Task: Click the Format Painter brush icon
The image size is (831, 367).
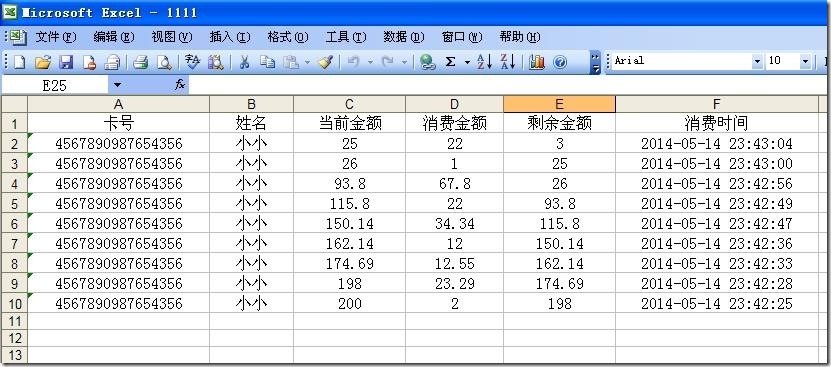Action: click(x=325, y=63)
